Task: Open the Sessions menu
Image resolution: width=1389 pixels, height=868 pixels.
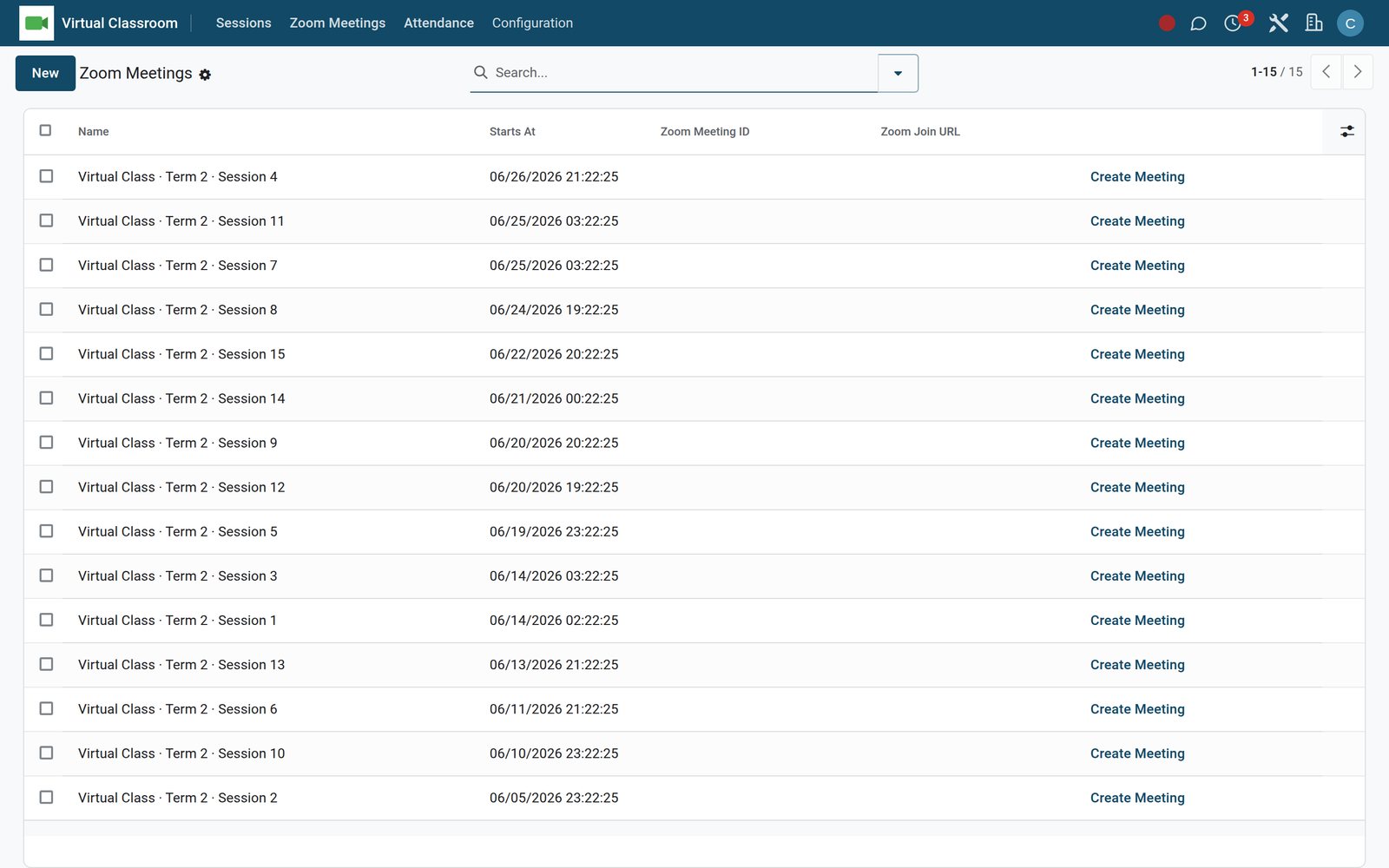Action: 243,23
